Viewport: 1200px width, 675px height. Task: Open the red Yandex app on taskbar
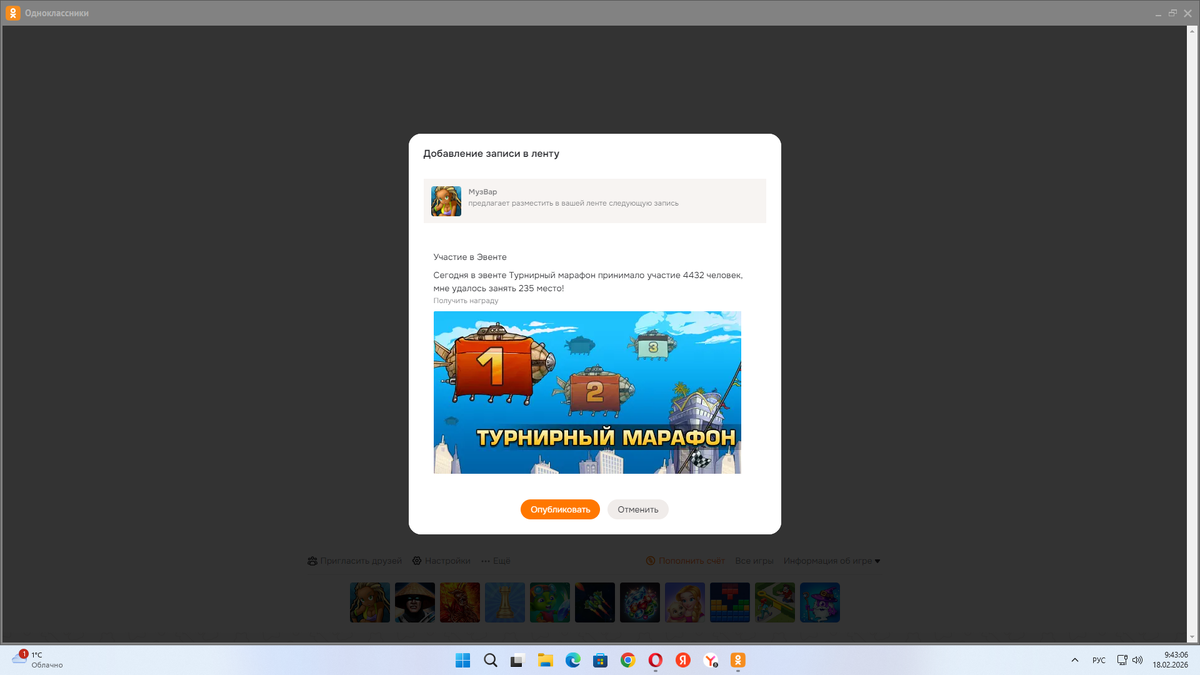[x=683, y=660]
